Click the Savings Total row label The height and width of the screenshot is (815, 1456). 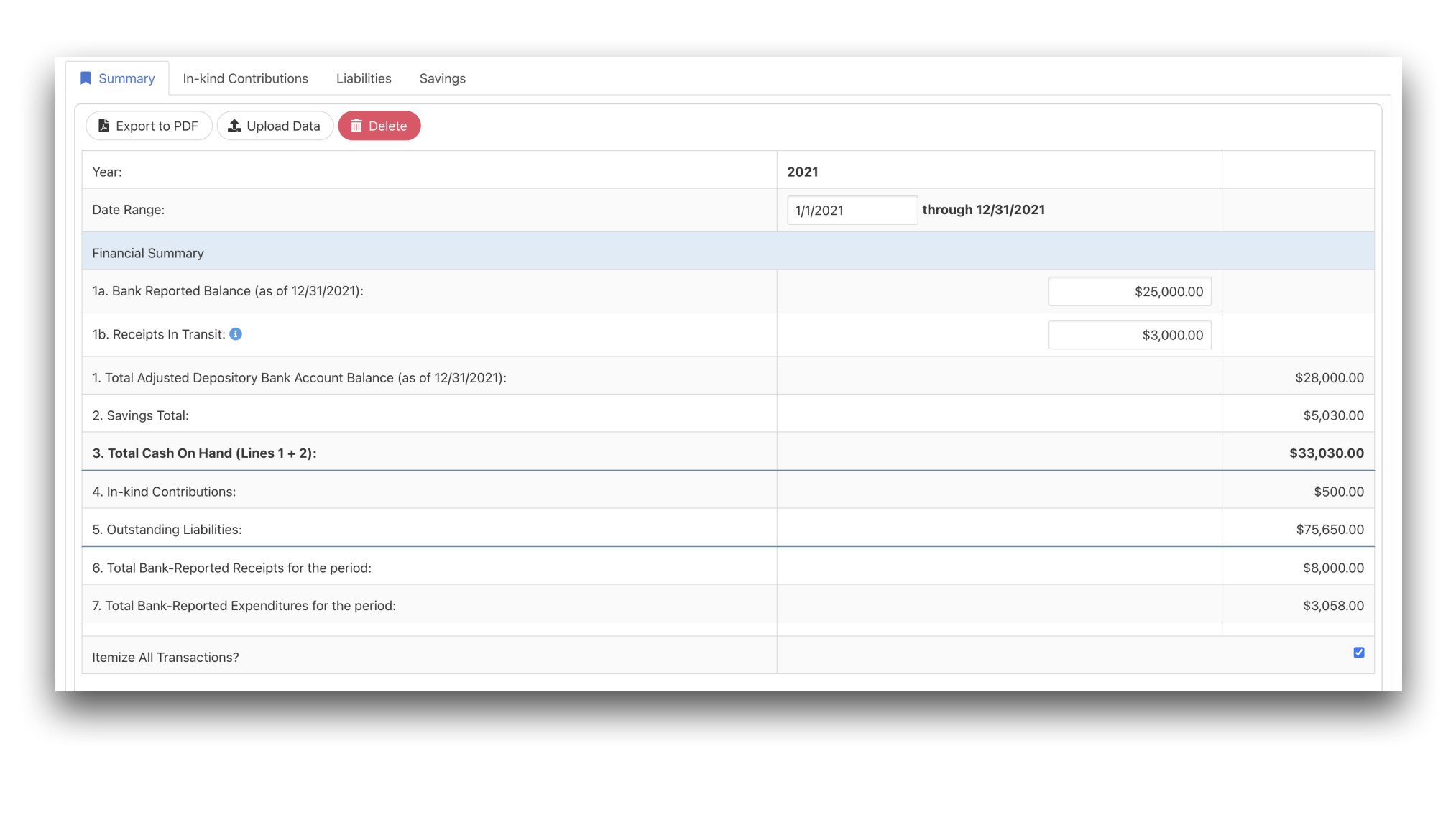coord(140,415)
